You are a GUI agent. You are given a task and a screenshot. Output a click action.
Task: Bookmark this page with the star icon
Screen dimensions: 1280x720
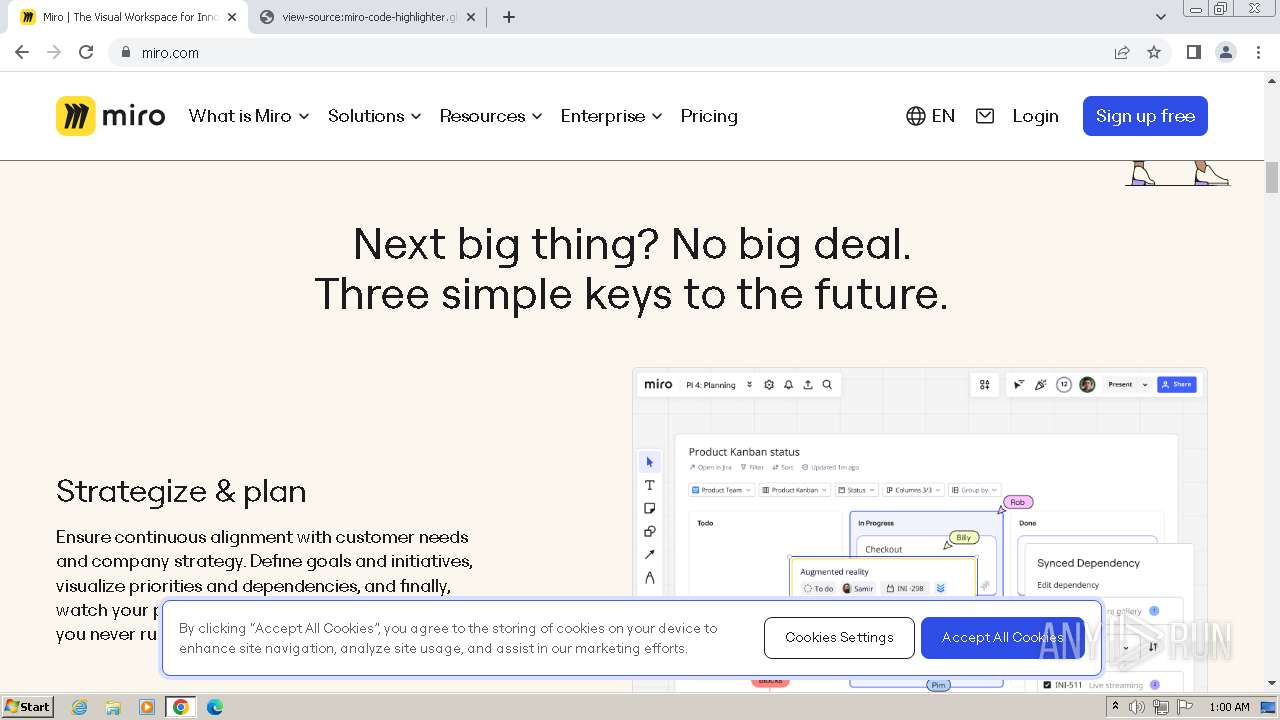1154,52
